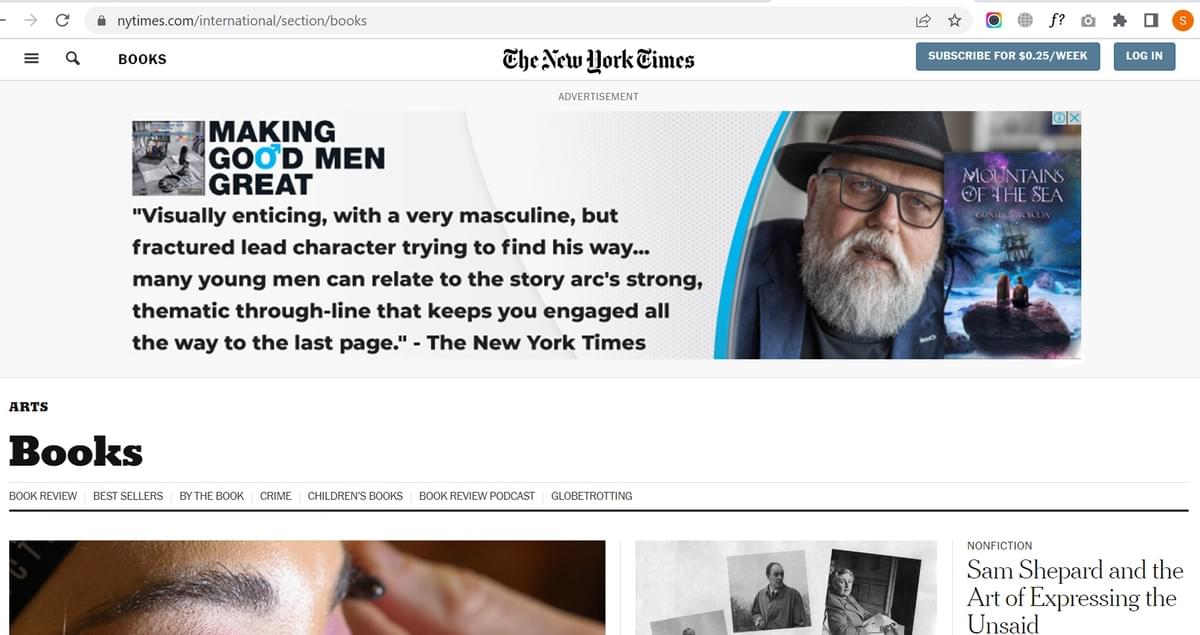
Task: Click Subscribe for $0.25/week button
Action: [x=1007, y=56]
